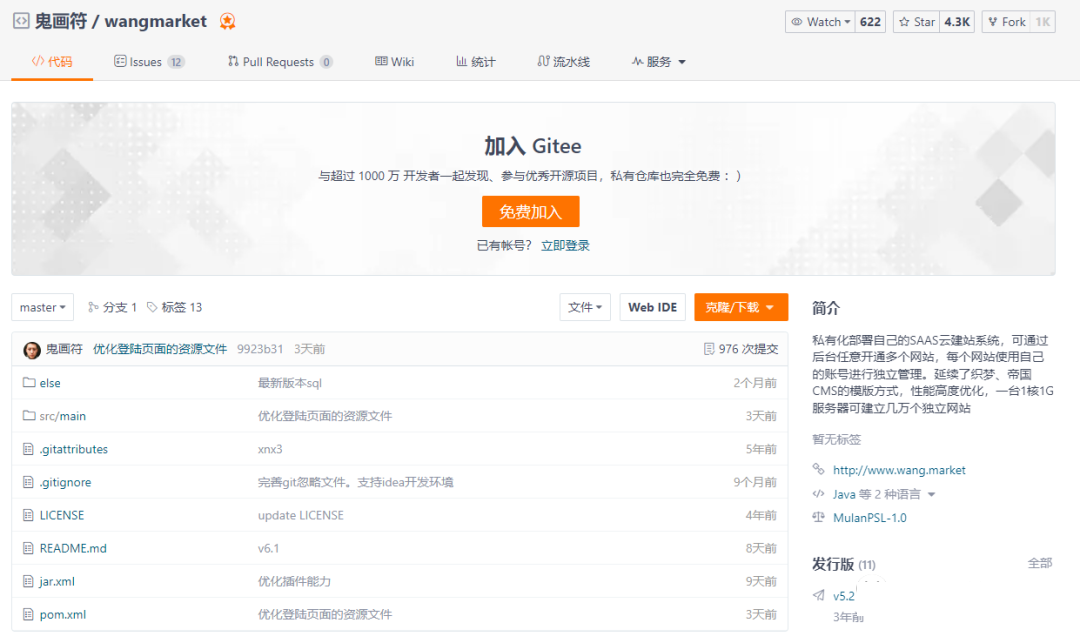The width and height of the screenshot is (1080, 643).
Task: Open the orange 克隆/下载 dropdown
Action: pos(740,307)
